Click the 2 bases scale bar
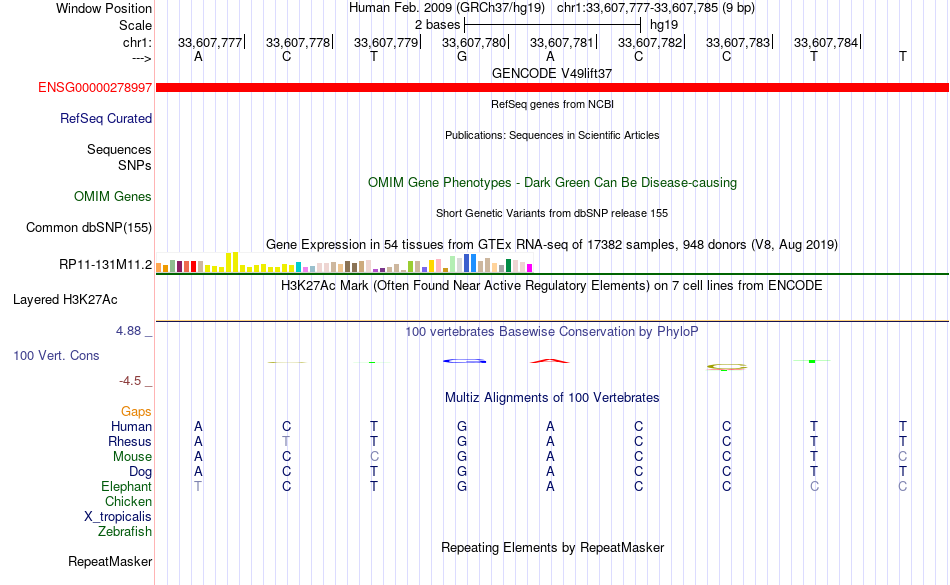The height and width of the screenshot is (585, 950). click(552, 25)
